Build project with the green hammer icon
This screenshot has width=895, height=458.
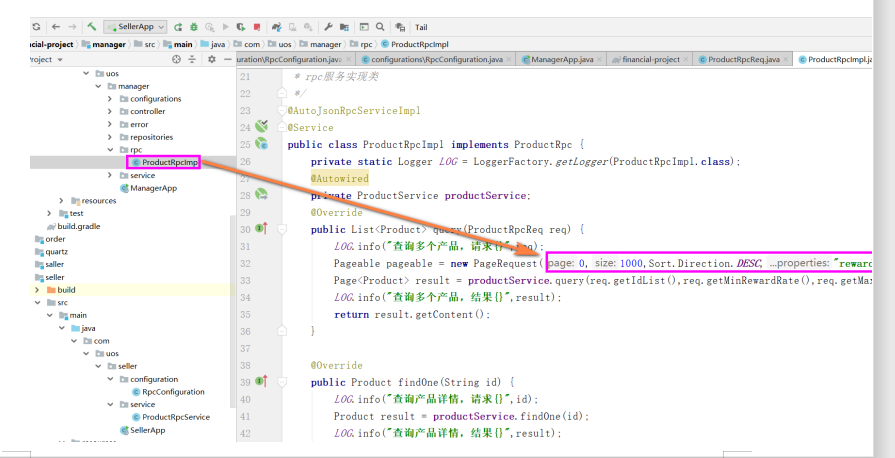[x=91, y=27]
